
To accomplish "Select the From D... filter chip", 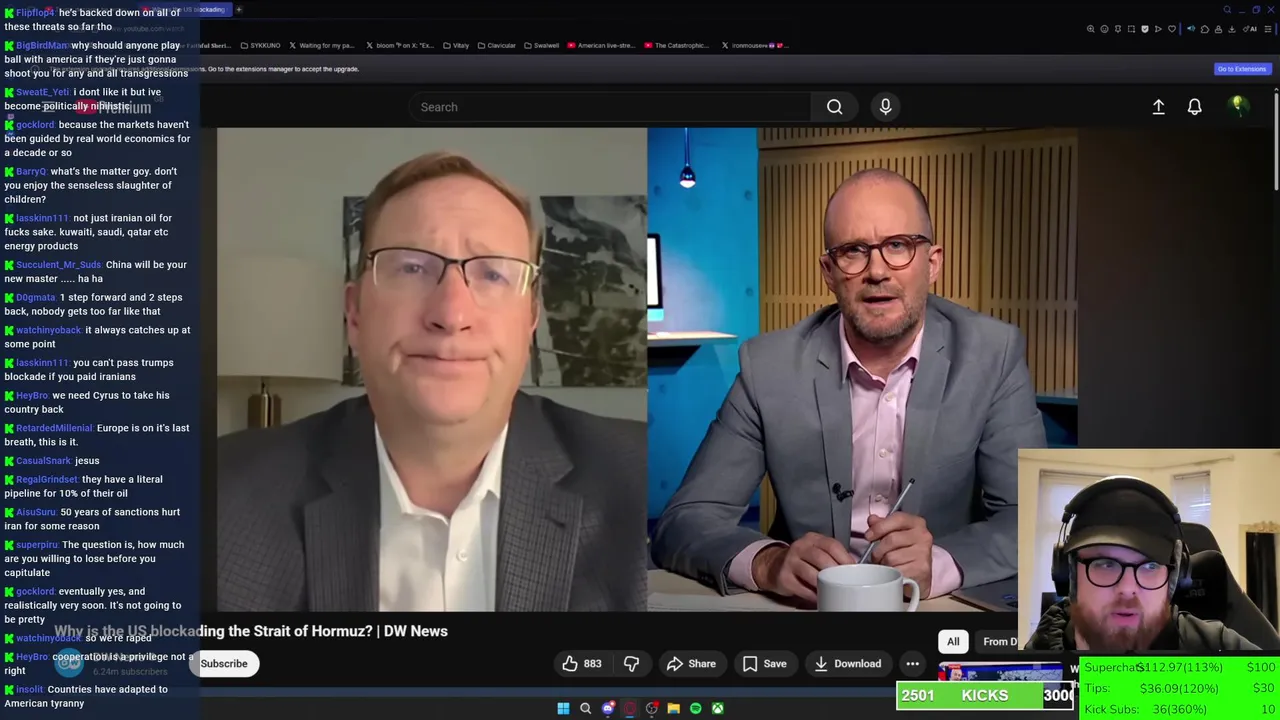I will tap(998, 642).
